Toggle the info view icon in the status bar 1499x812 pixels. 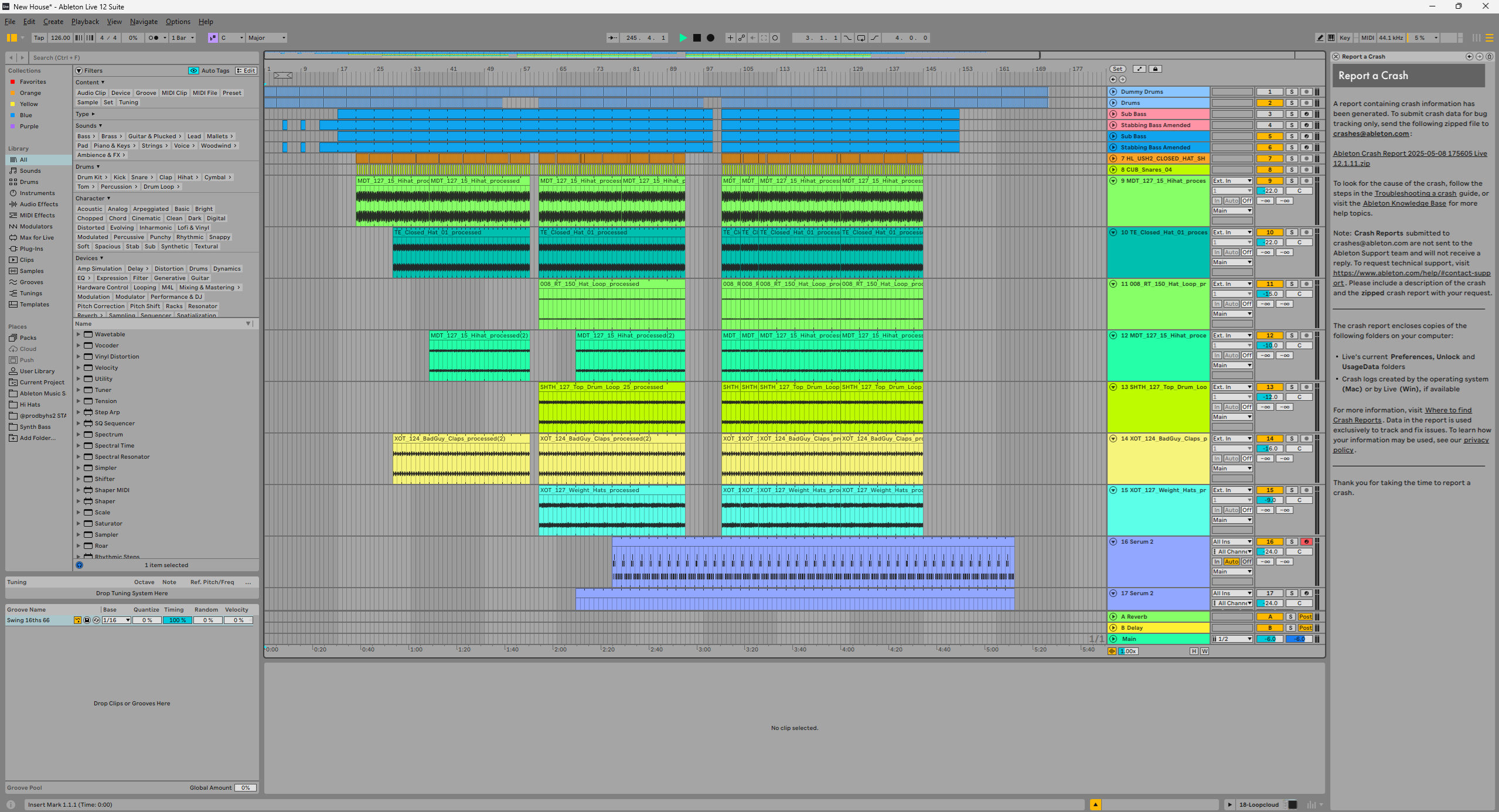click(x=11, y=805)
